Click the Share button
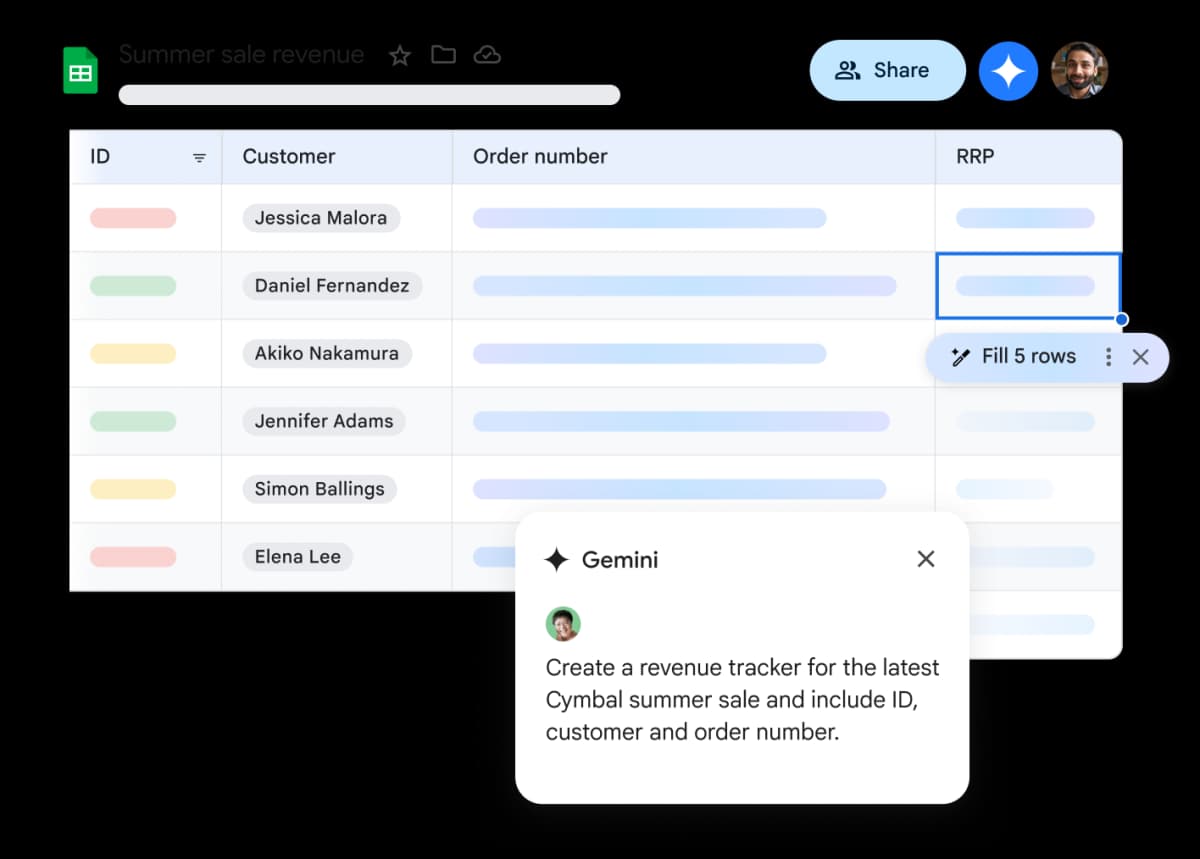 pyautogui.click(x=887, y=70)
